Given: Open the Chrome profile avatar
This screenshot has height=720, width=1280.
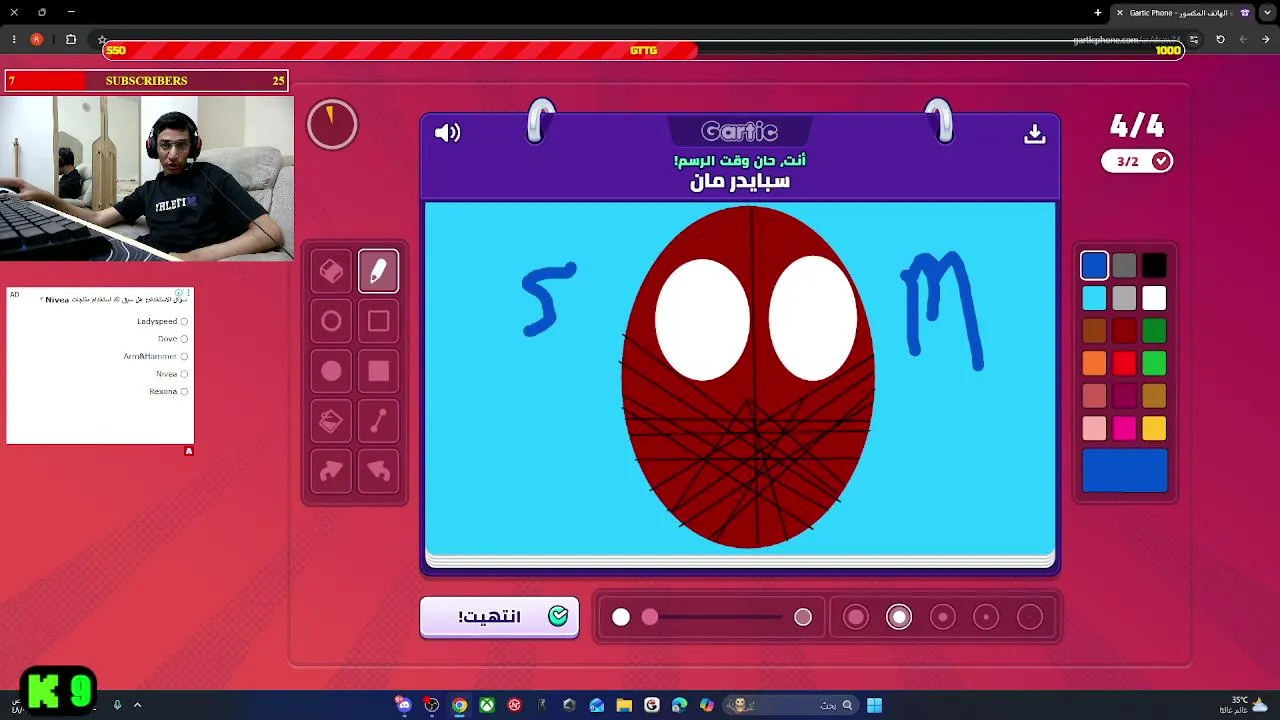Looking at the screenshot, I should point(37,39).
